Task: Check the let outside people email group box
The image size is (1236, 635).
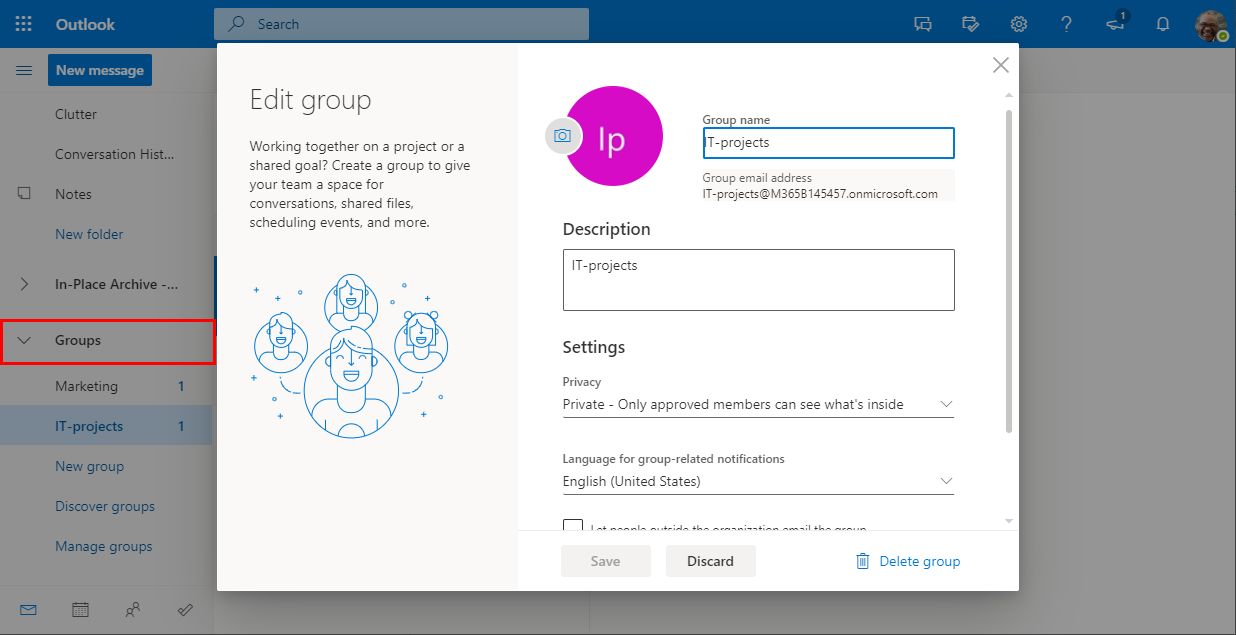Action: tap(573, 527)
